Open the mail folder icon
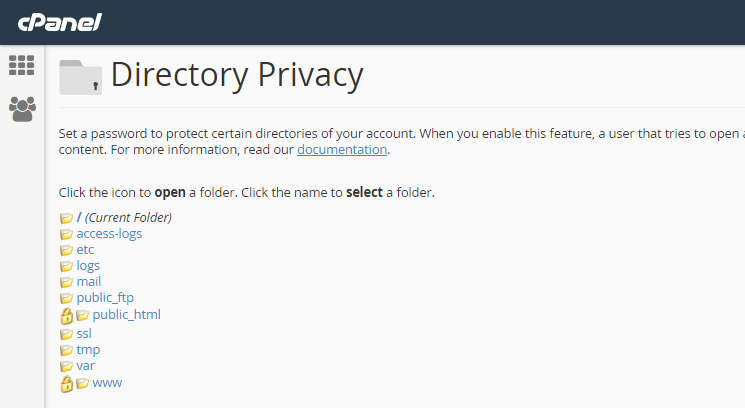745x408 pixels. (x=66, y=283)
